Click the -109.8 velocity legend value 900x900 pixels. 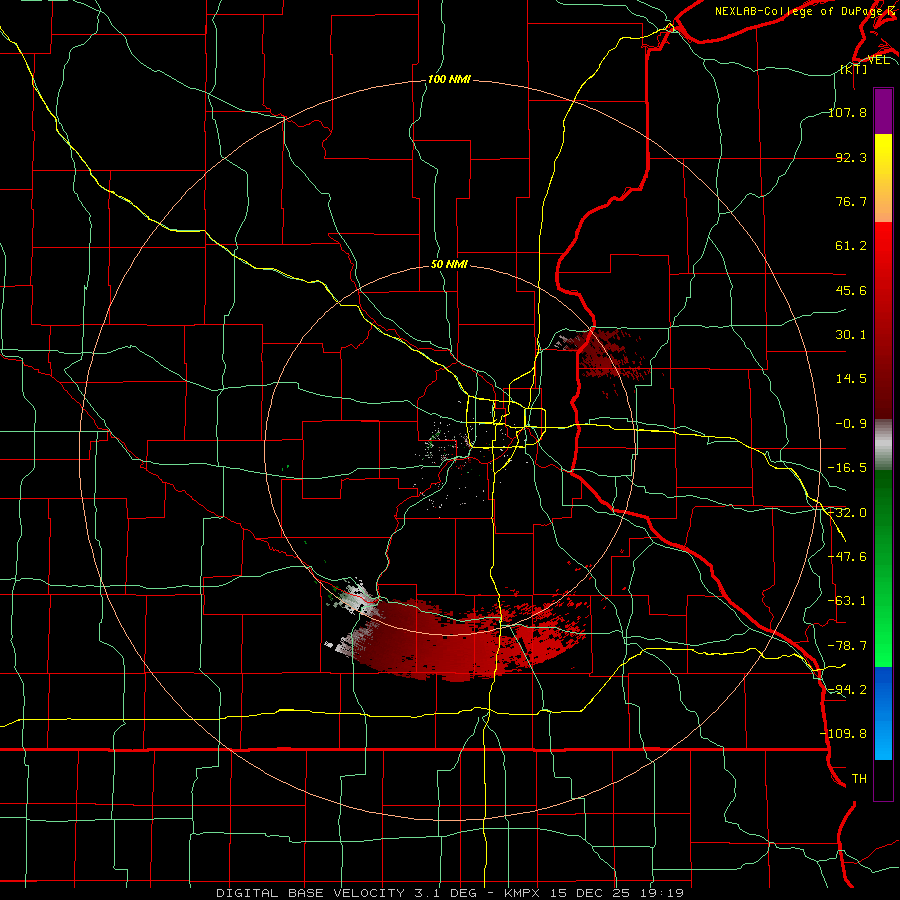click(x=844, y=734)
